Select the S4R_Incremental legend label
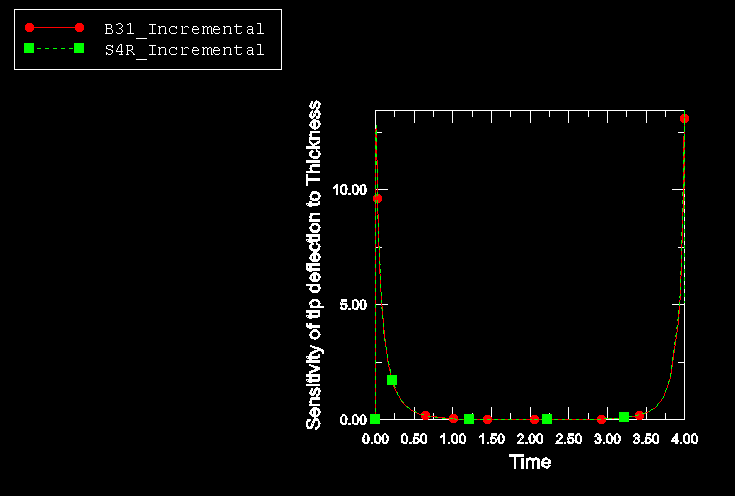 [184, 50]
